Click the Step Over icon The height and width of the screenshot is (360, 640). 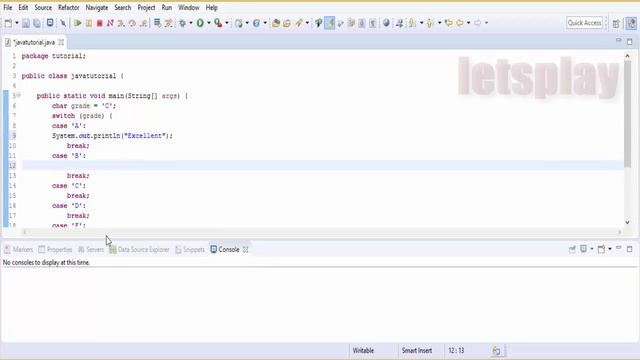point(132,23)
